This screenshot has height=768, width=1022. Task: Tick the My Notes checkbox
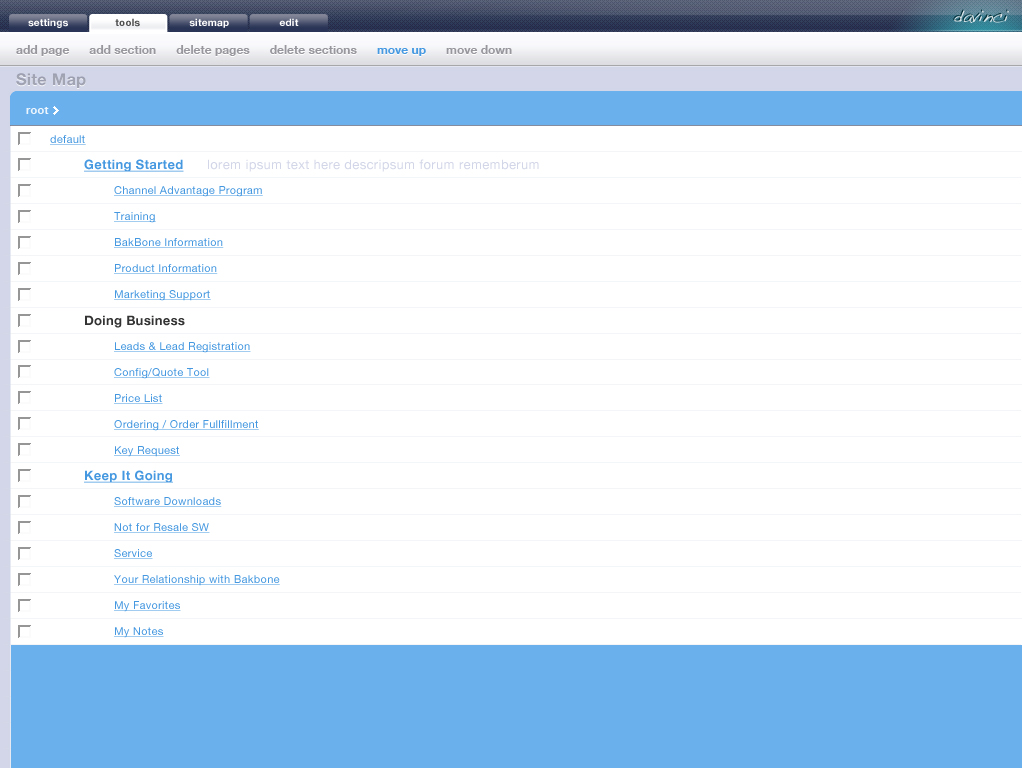point(24,631)
